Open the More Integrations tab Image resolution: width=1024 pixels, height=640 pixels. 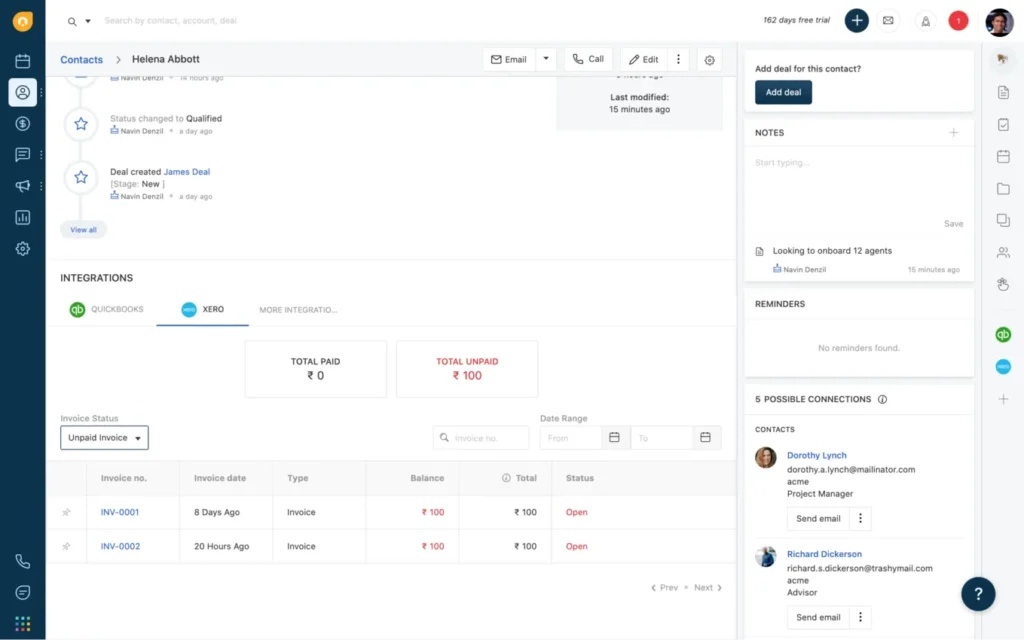[x=298, y=310]
